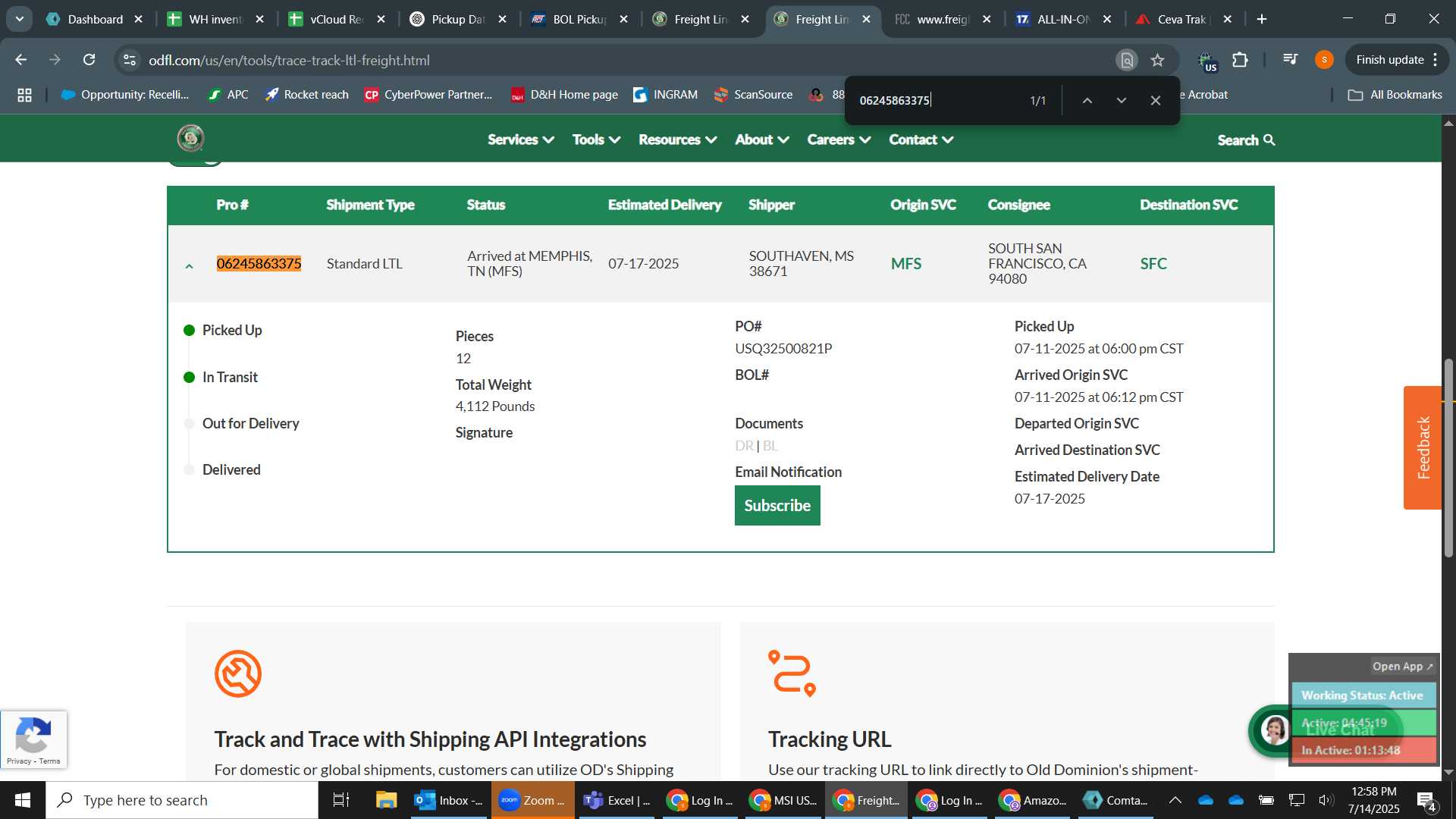Expand the Services menu

click(x=521, y=140)
